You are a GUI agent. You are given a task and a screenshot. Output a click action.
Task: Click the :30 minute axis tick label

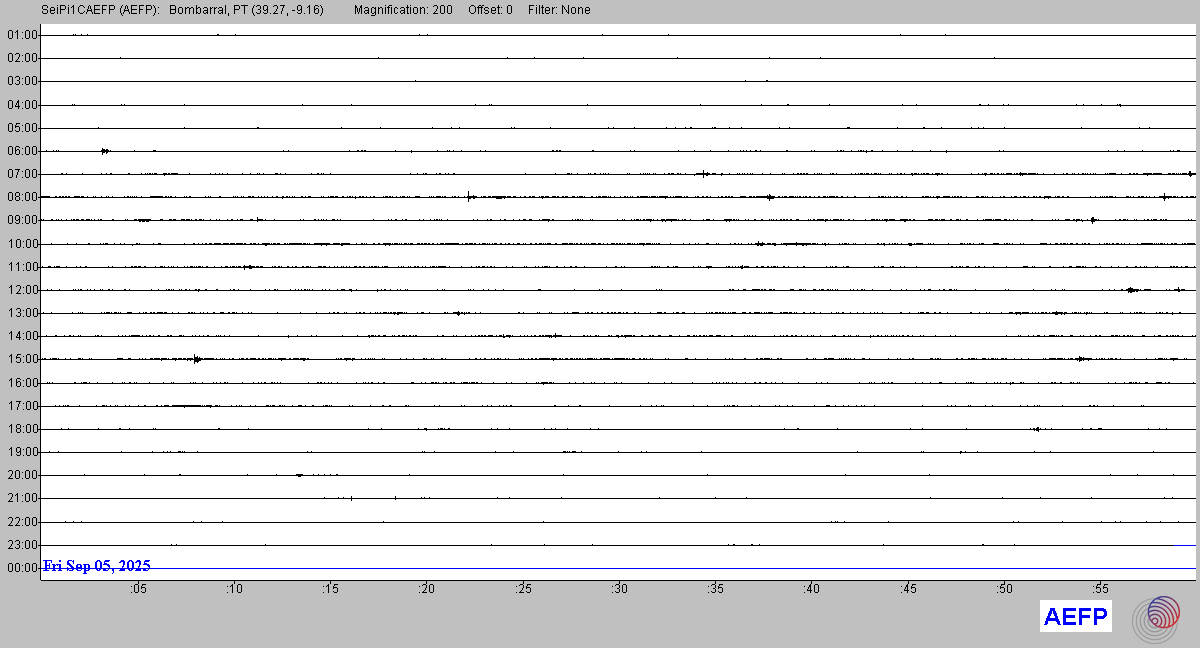coord(619,589)
